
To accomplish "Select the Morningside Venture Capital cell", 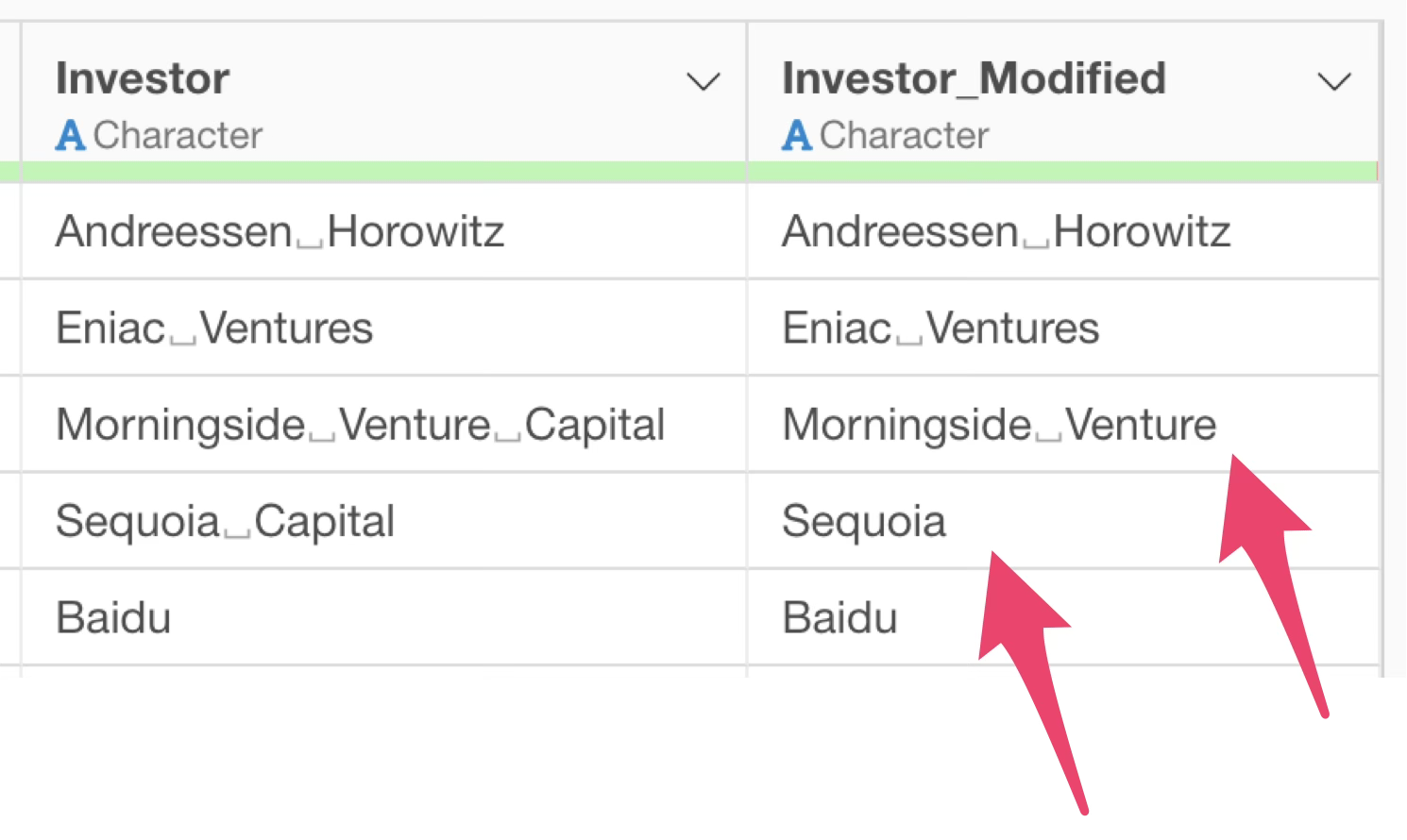I will click(360, 425).
